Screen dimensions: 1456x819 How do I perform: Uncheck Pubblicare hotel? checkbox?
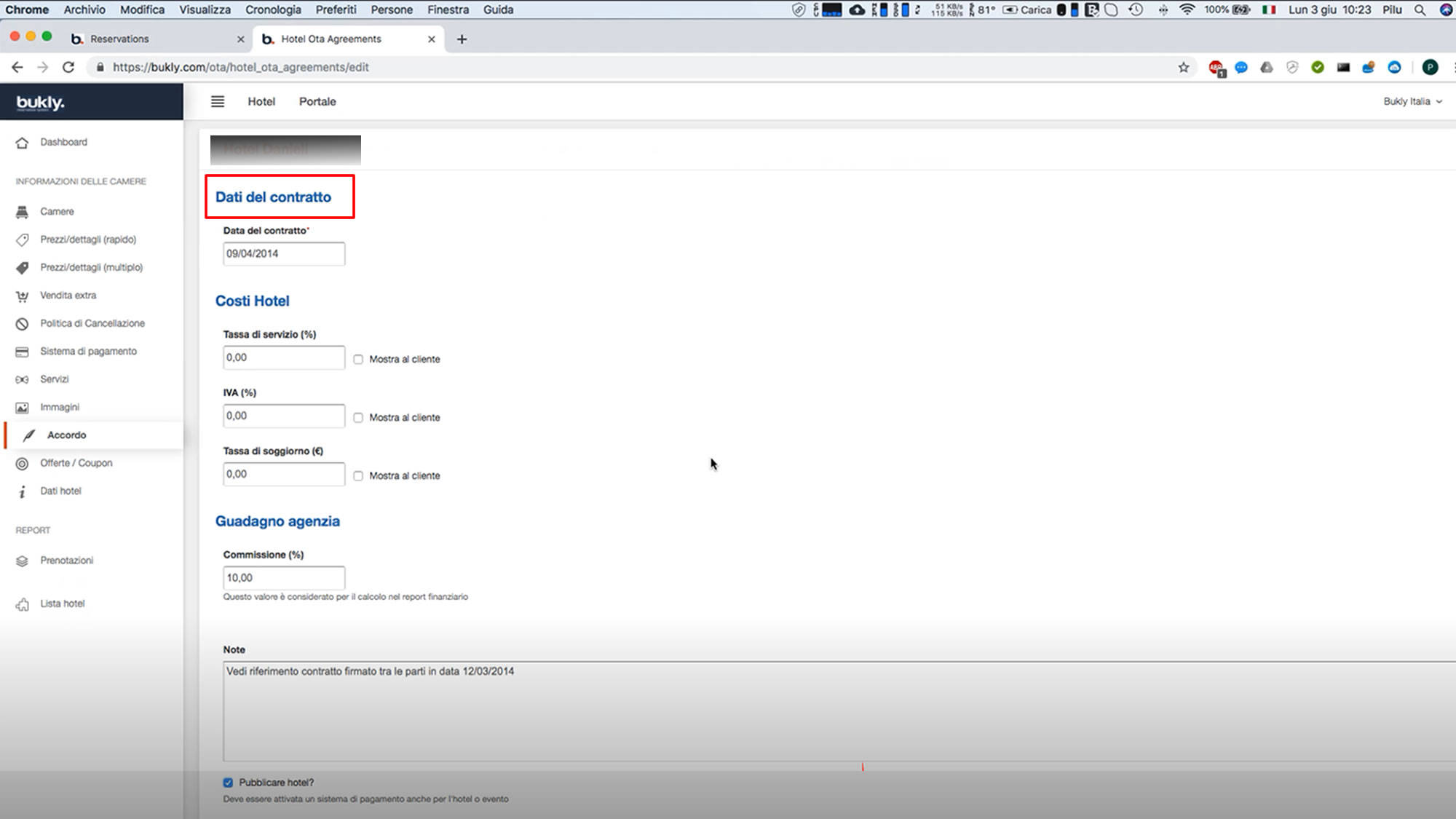click(x=228, y=783)
